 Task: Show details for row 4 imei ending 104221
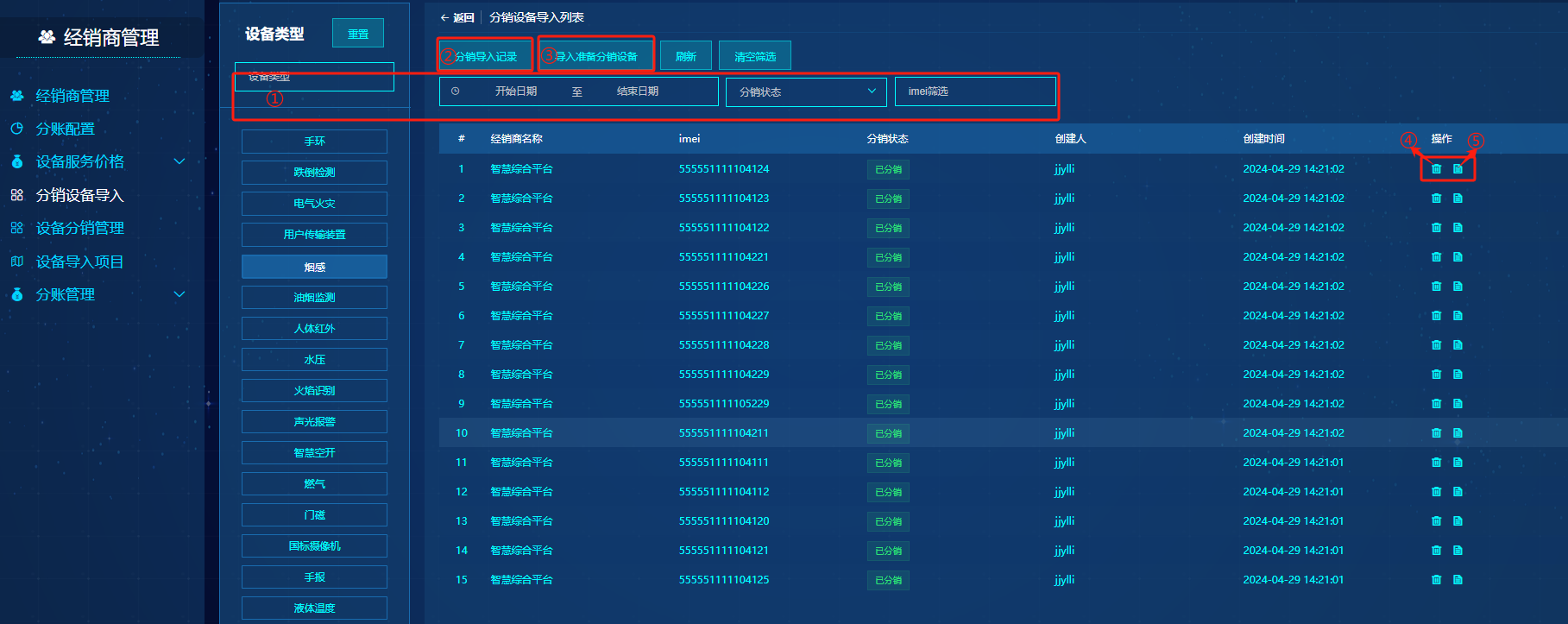point(1458,257)
